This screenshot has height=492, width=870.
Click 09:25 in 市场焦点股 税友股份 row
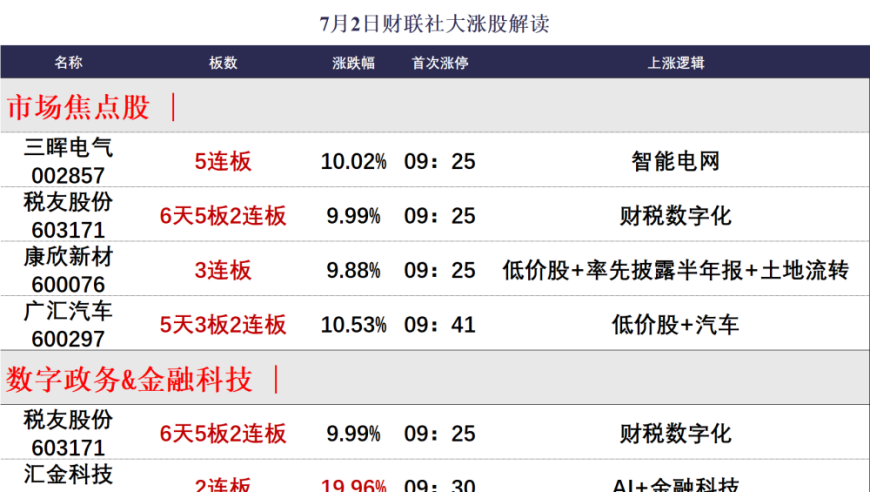(x=440, y=216)
